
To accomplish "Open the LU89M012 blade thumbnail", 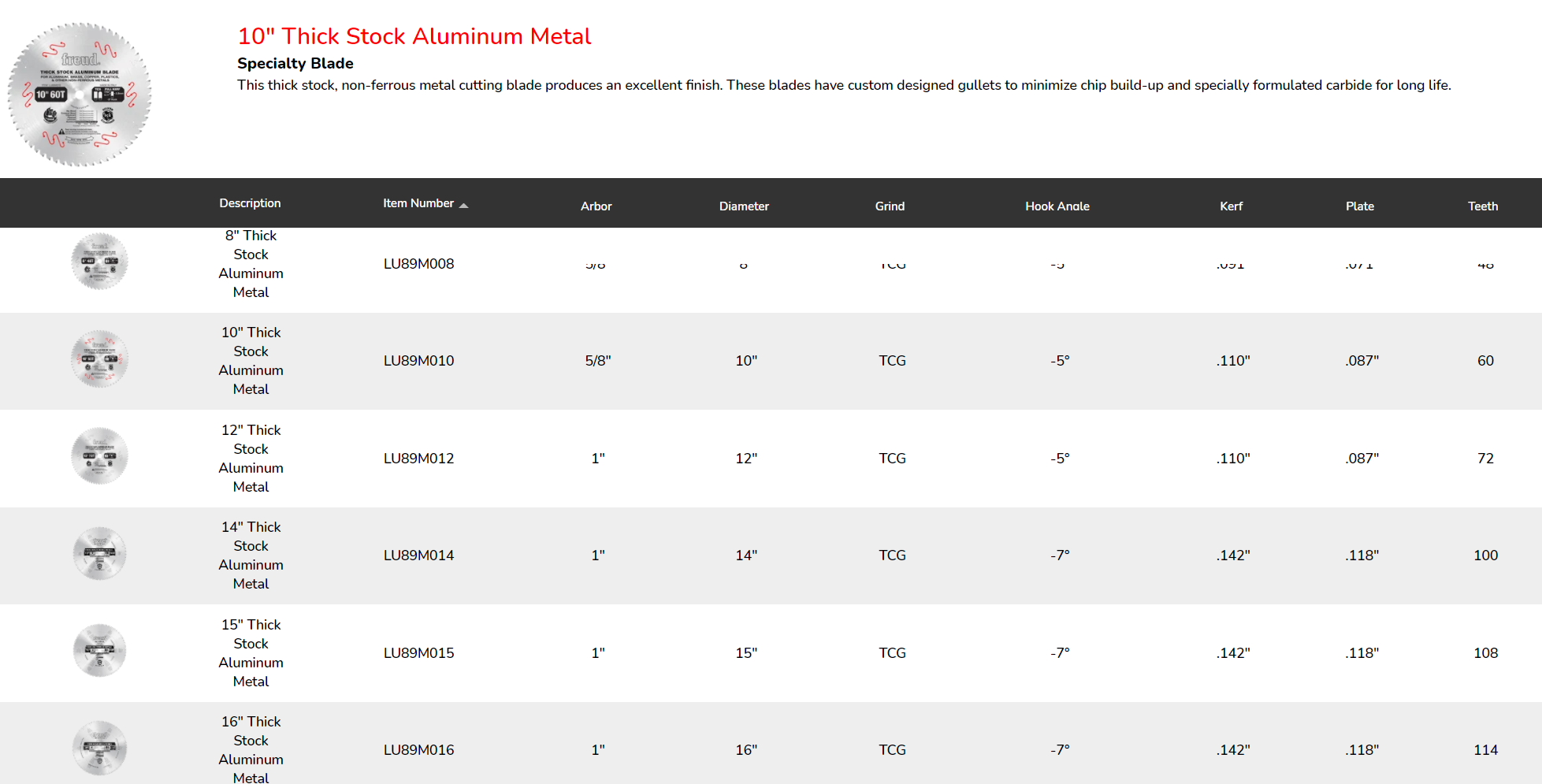I will (99, 456).
